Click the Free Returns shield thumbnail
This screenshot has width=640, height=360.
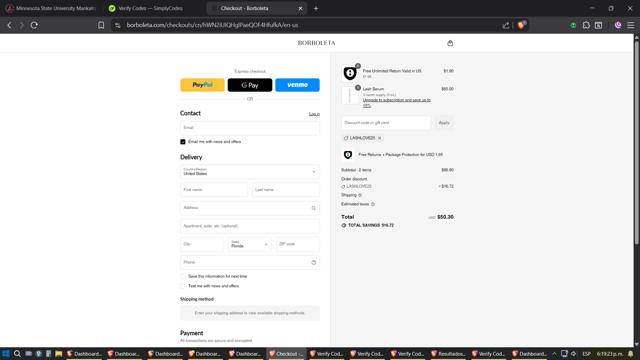350,73
